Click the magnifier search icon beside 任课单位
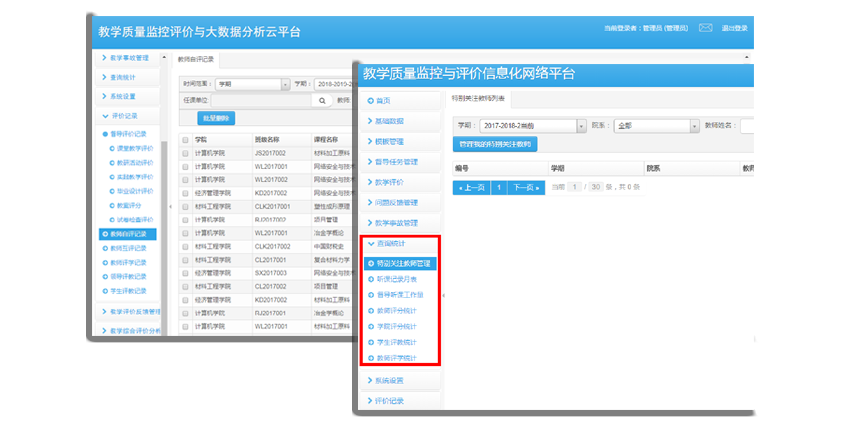The width and height of the screenshot is (846, 426). 322,100
